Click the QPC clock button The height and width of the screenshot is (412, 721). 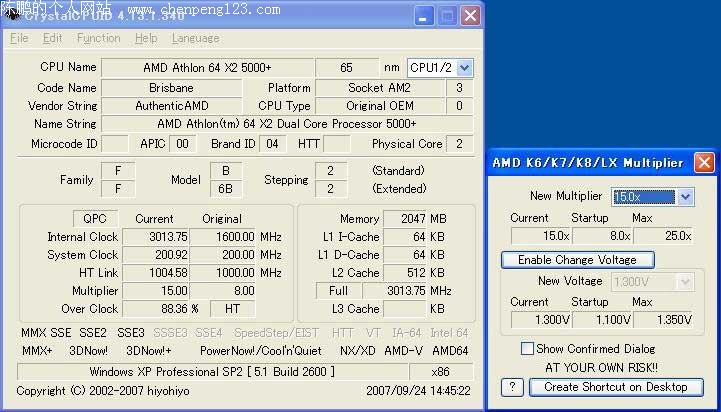(95, 219)
